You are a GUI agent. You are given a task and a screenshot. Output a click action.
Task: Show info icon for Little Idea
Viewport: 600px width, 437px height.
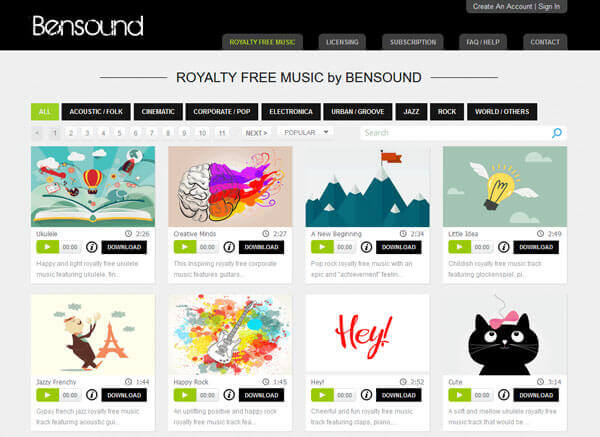(504, 247)
